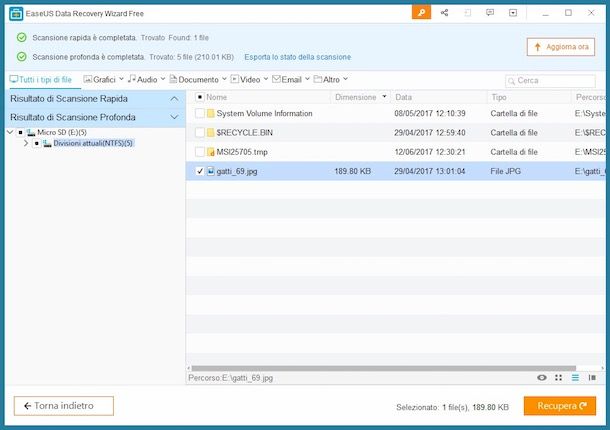Open the Audio filter dropdown
This screenshot has height=430, width=610.
pos(163,79)
